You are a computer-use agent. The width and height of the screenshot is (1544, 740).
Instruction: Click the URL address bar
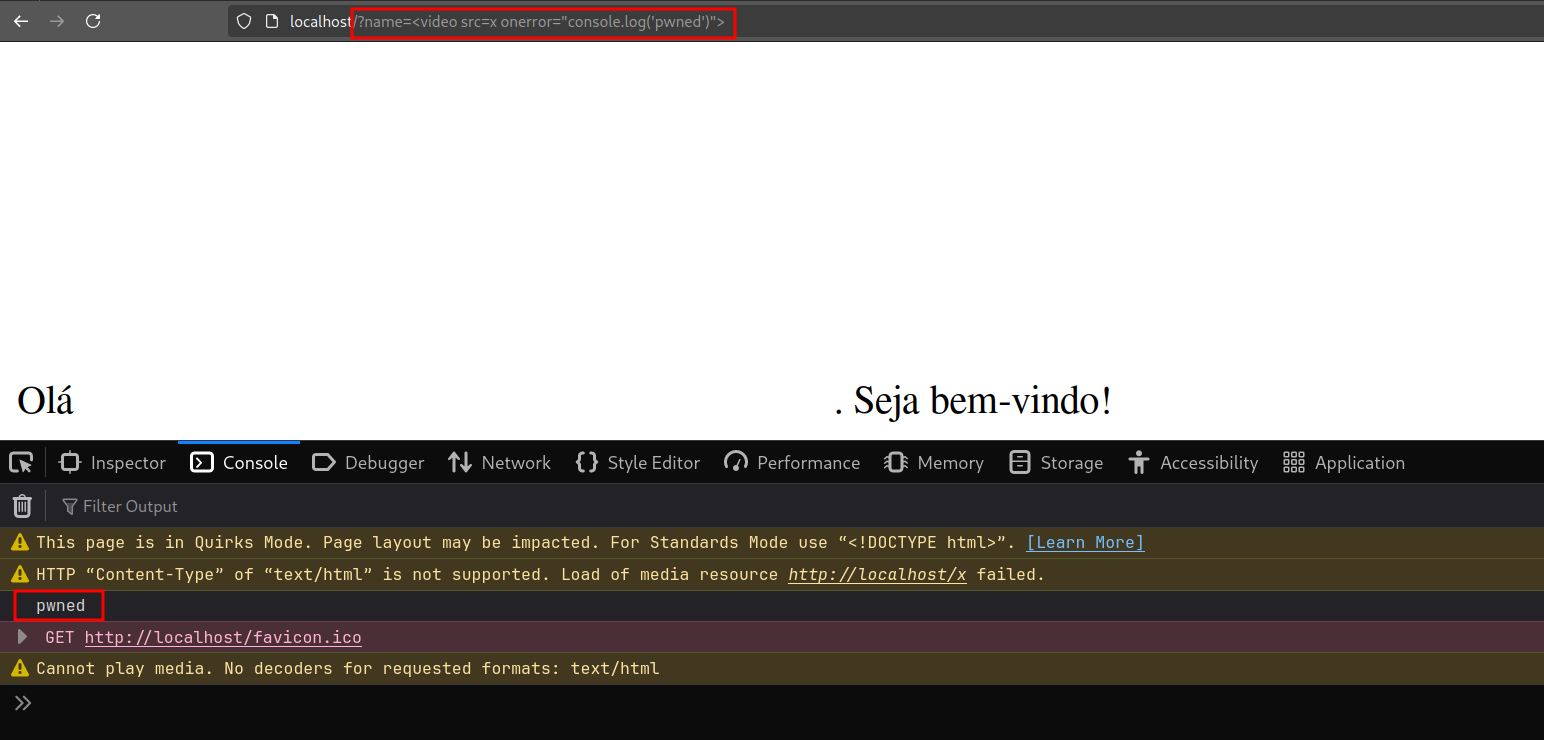[545, 21]
